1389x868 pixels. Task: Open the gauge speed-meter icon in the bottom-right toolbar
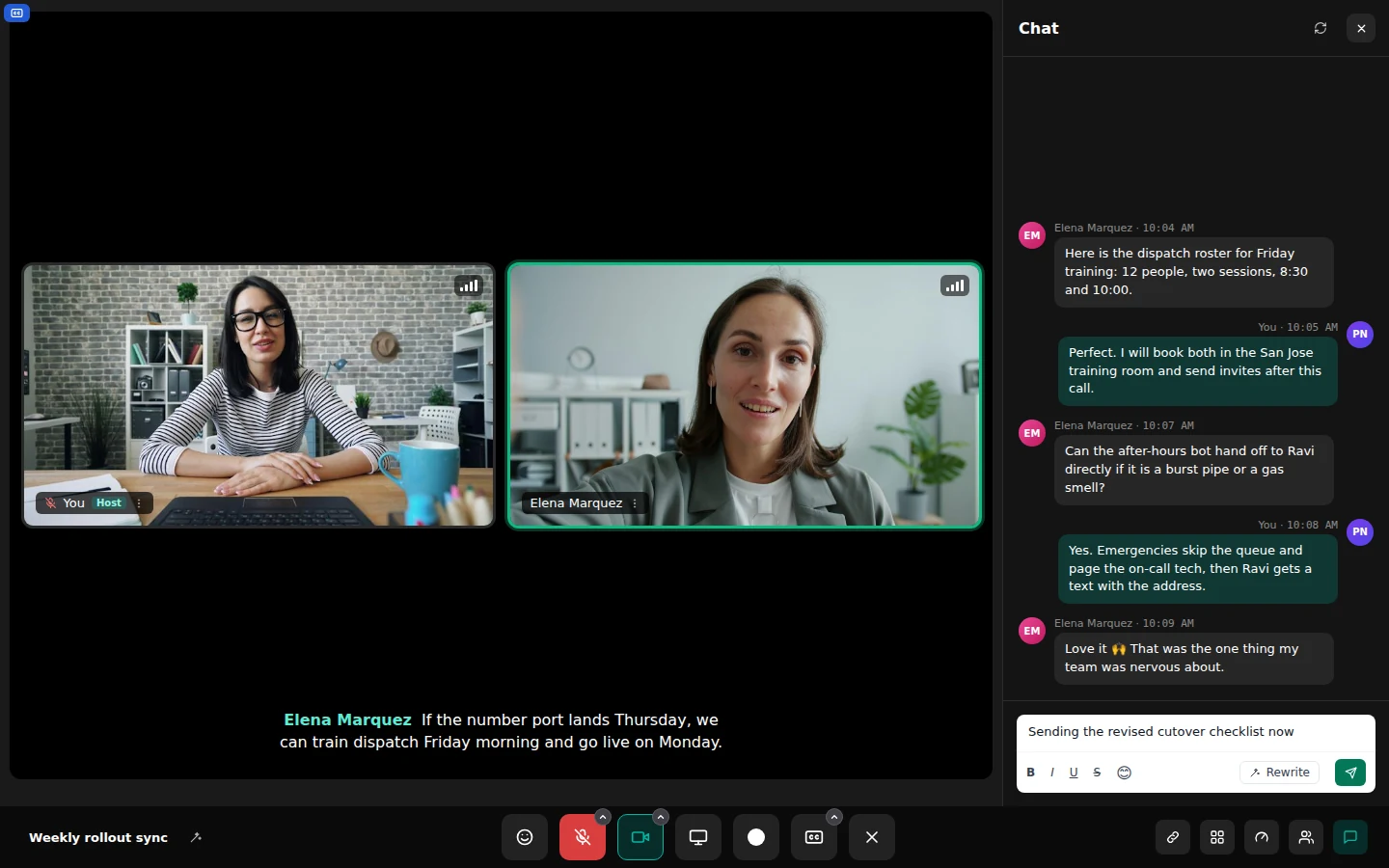(1262, 837)
